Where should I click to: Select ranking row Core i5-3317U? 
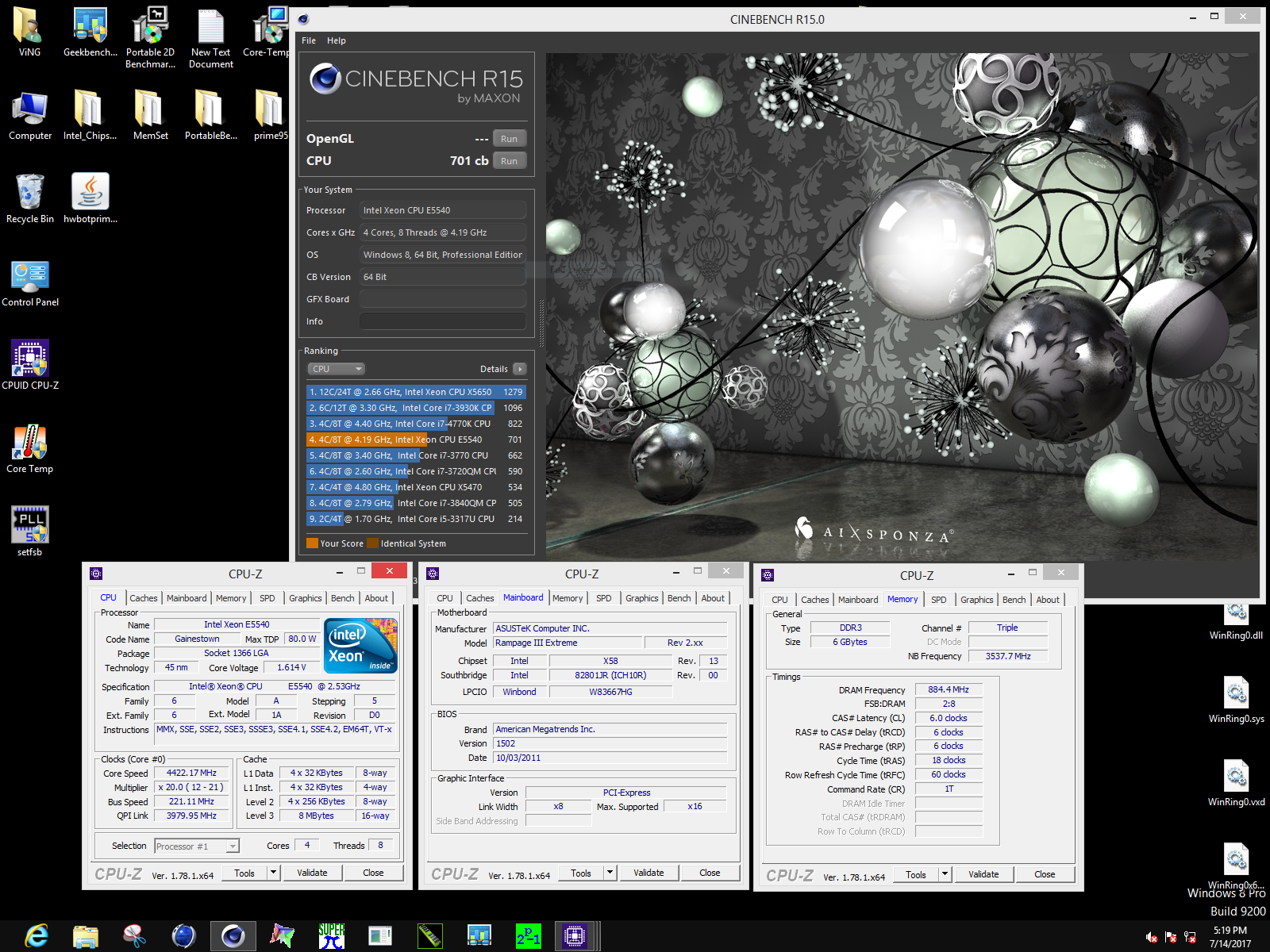point(416,519)
